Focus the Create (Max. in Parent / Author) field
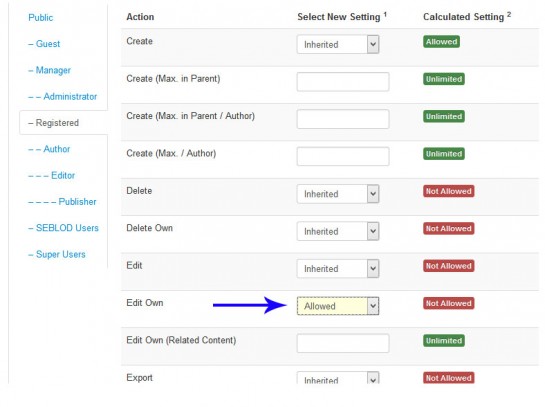This screenshot has width=545, height=407. 343,119
